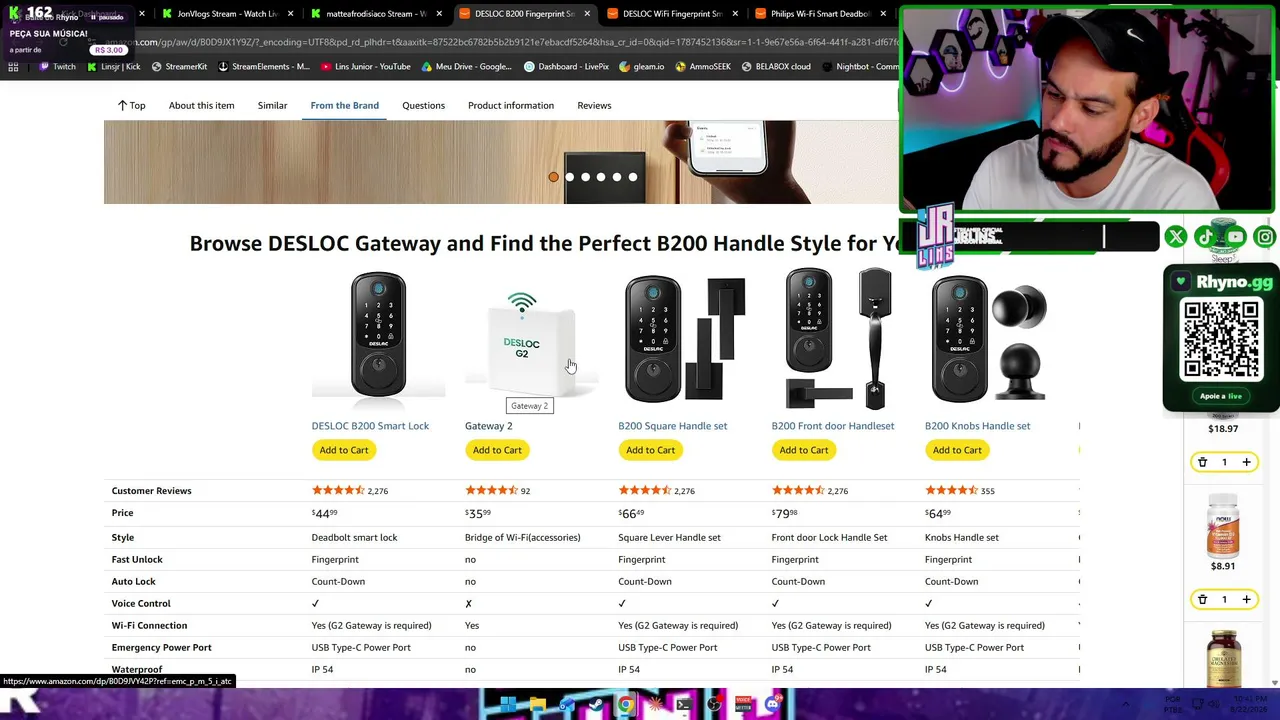Open the Windows Start menu
The image size is (1280, 720).
(x=508, y=704)
